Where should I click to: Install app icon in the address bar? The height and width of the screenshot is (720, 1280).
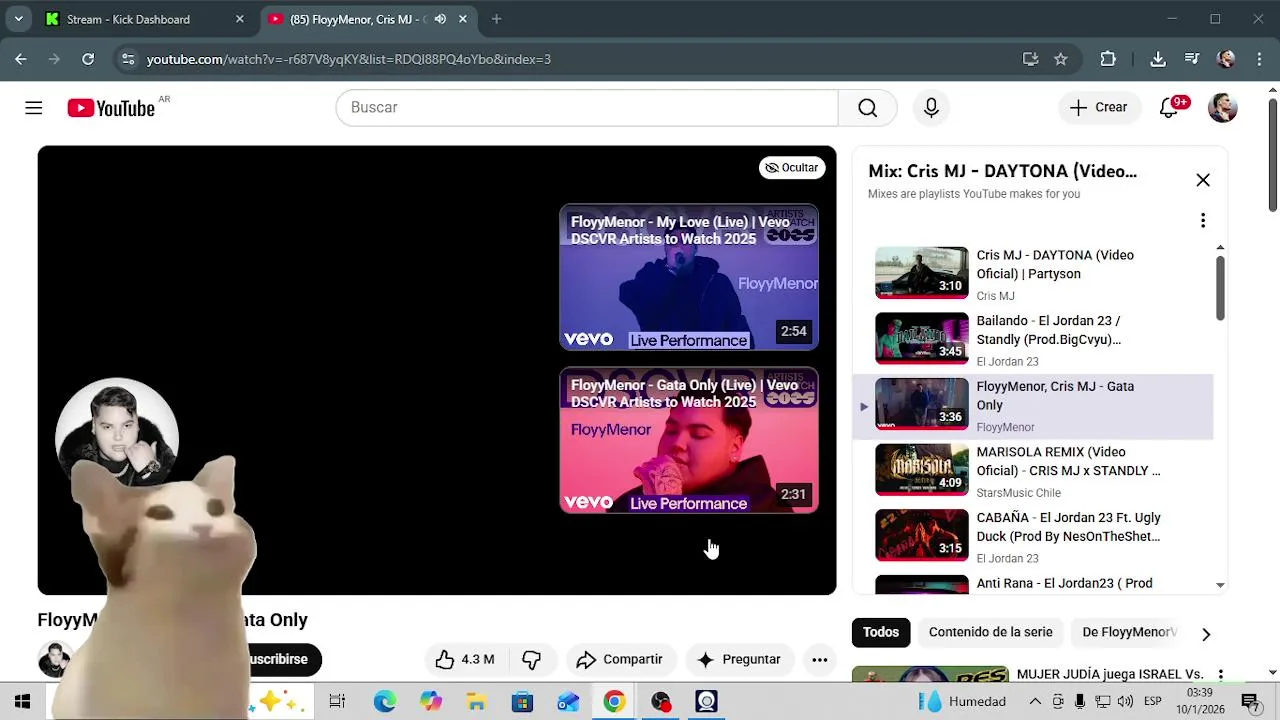point(1030,59)
